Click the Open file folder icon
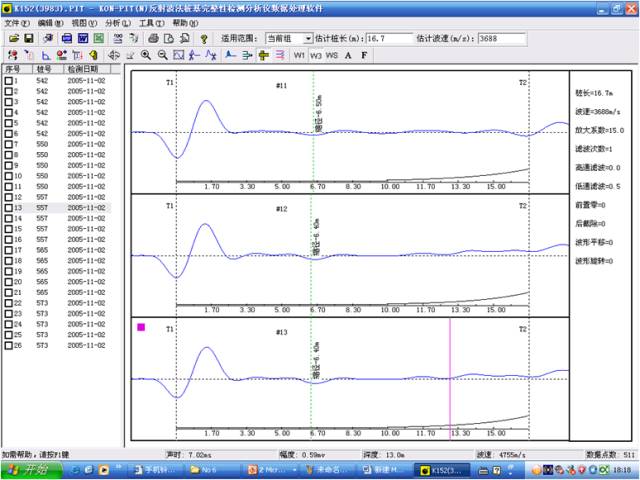The height and width of the screenshot is (480, 640). 12,38
